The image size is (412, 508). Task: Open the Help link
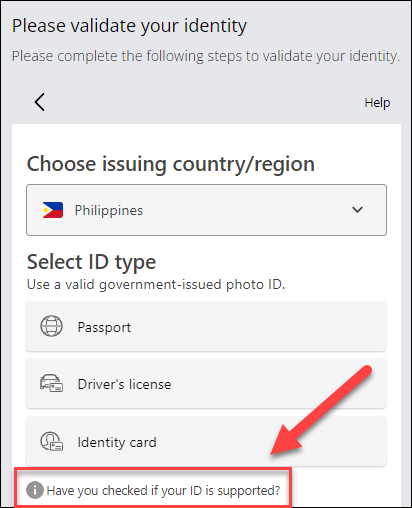coord(377,103)
